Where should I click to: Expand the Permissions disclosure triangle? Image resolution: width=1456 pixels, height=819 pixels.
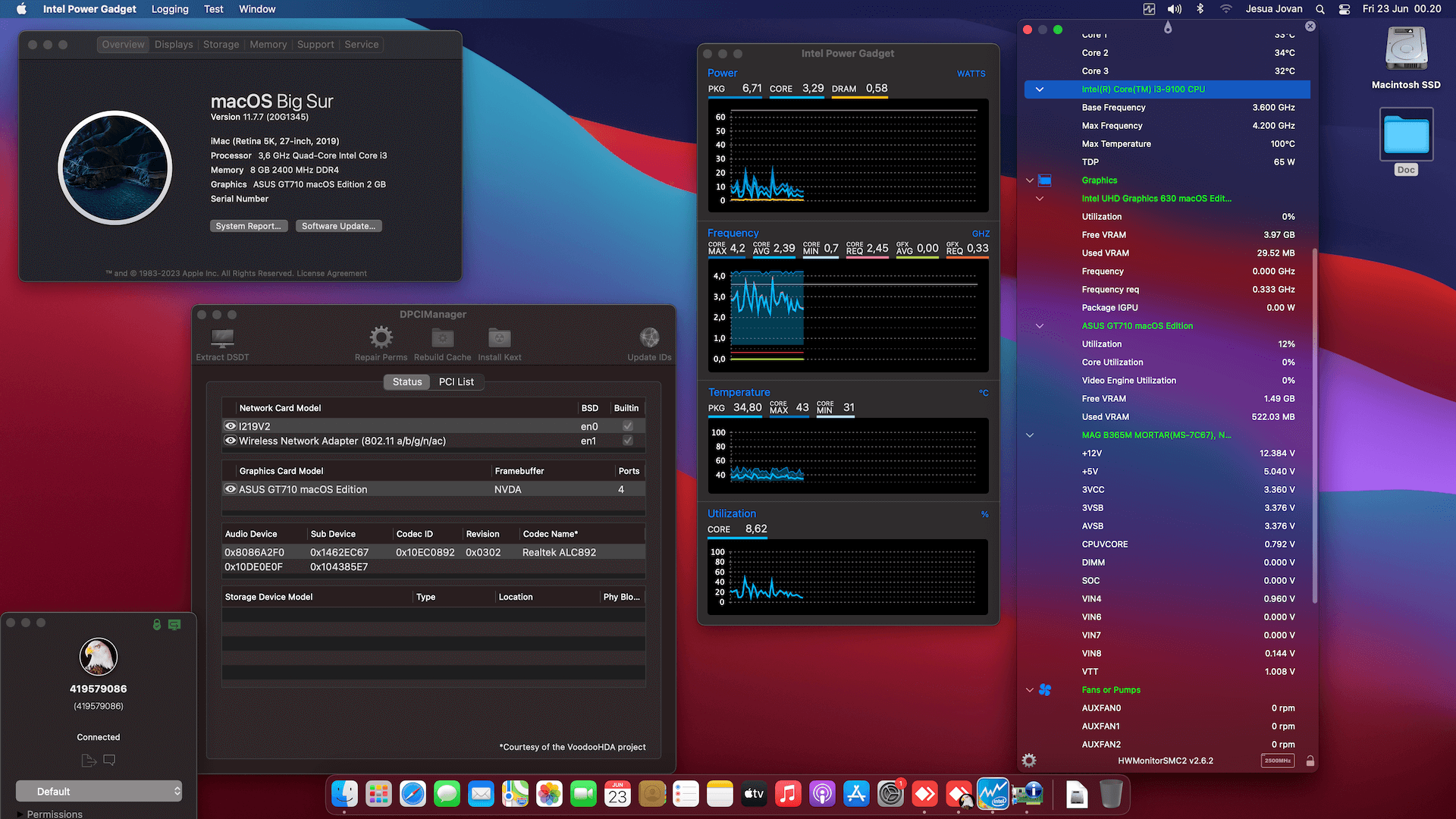point(20,814)
